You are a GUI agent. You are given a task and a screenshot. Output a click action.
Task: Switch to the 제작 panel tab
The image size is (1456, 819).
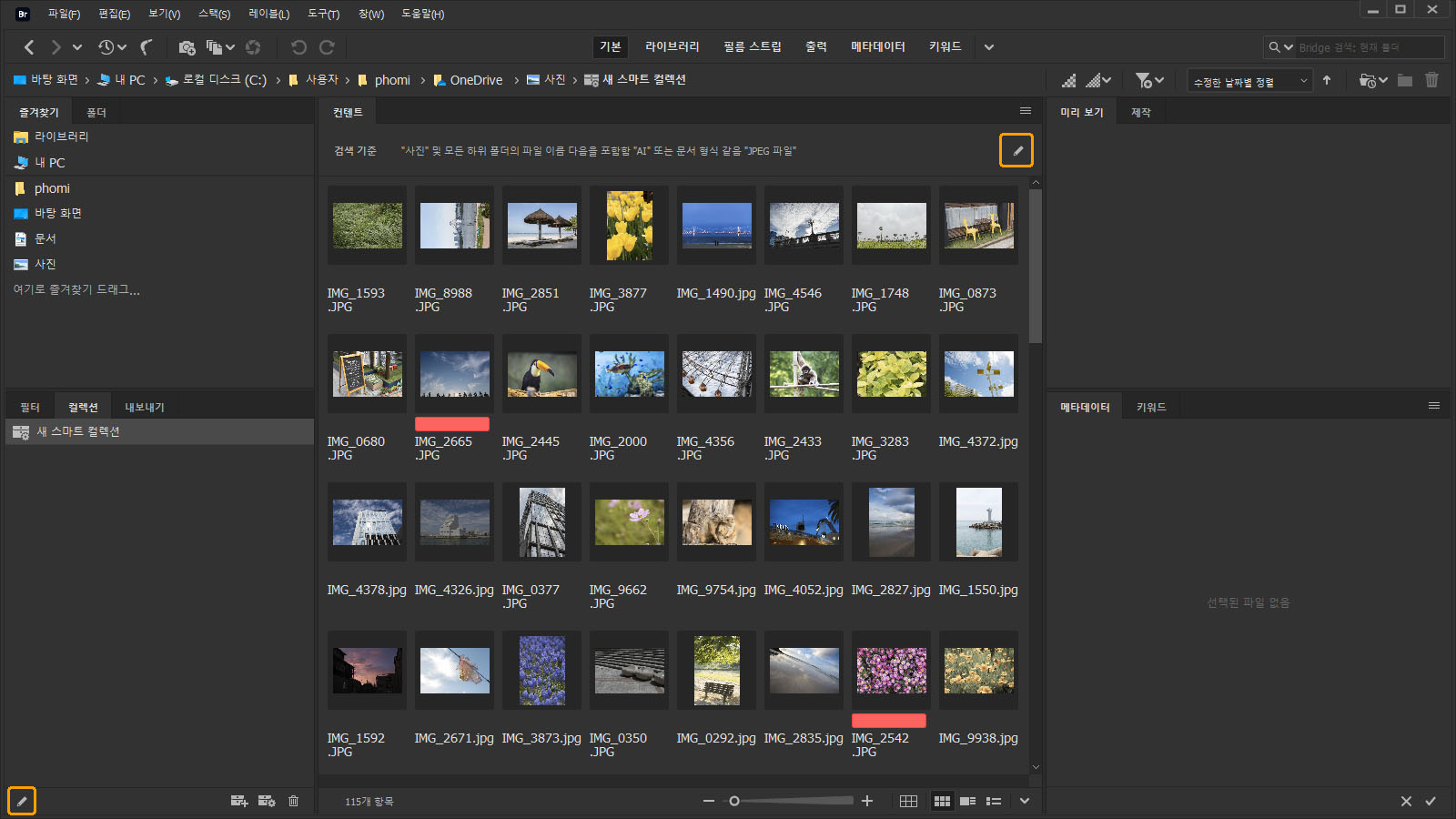tap(1141, 112)
